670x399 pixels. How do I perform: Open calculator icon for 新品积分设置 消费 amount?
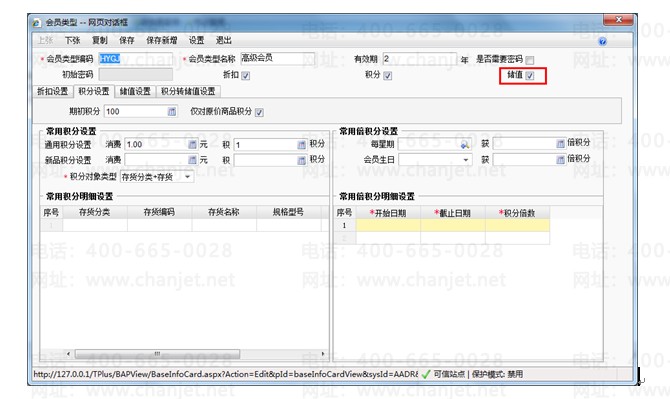192,160
